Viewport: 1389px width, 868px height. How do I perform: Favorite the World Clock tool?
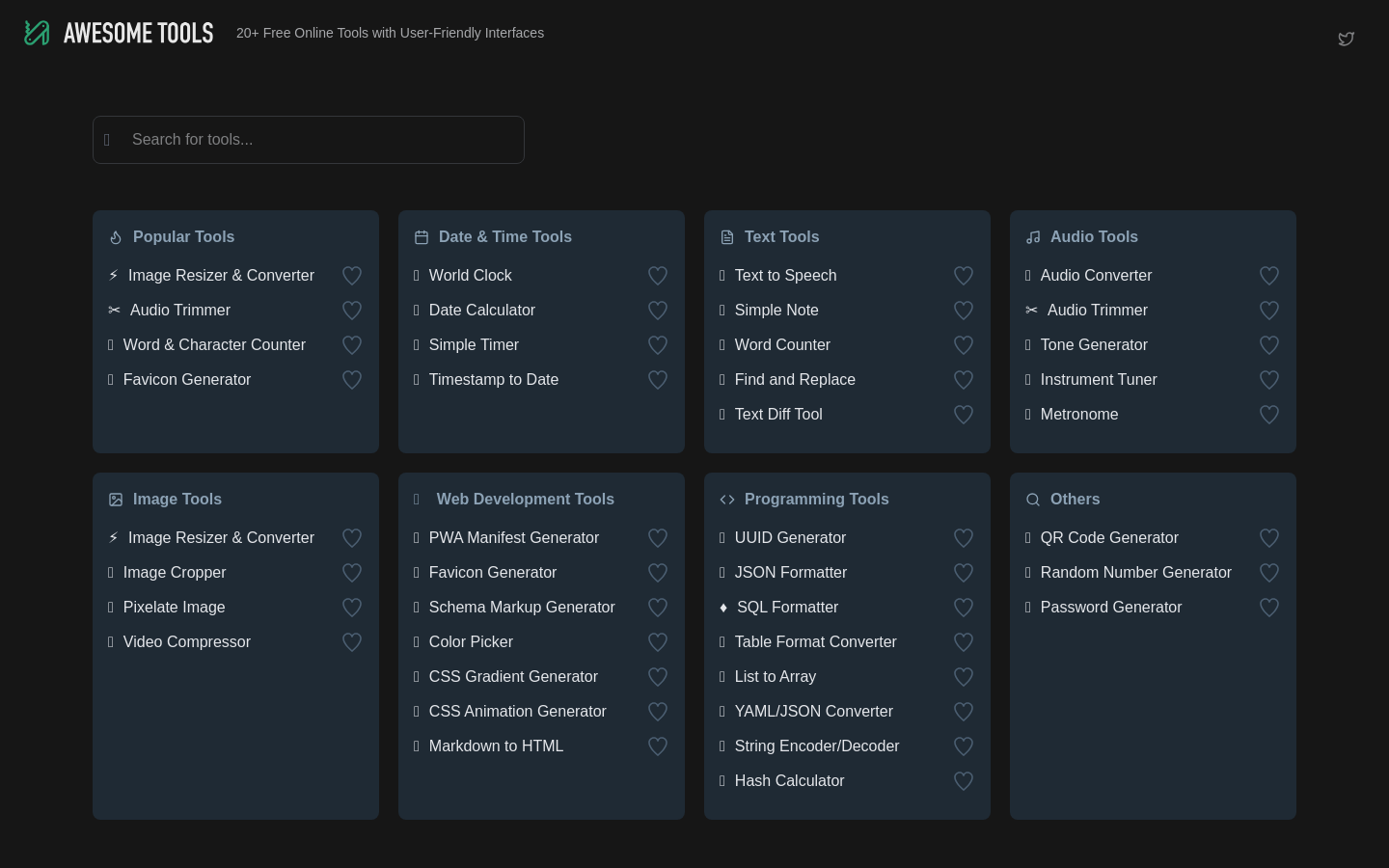pyautogui.click(x=658, y=276)
